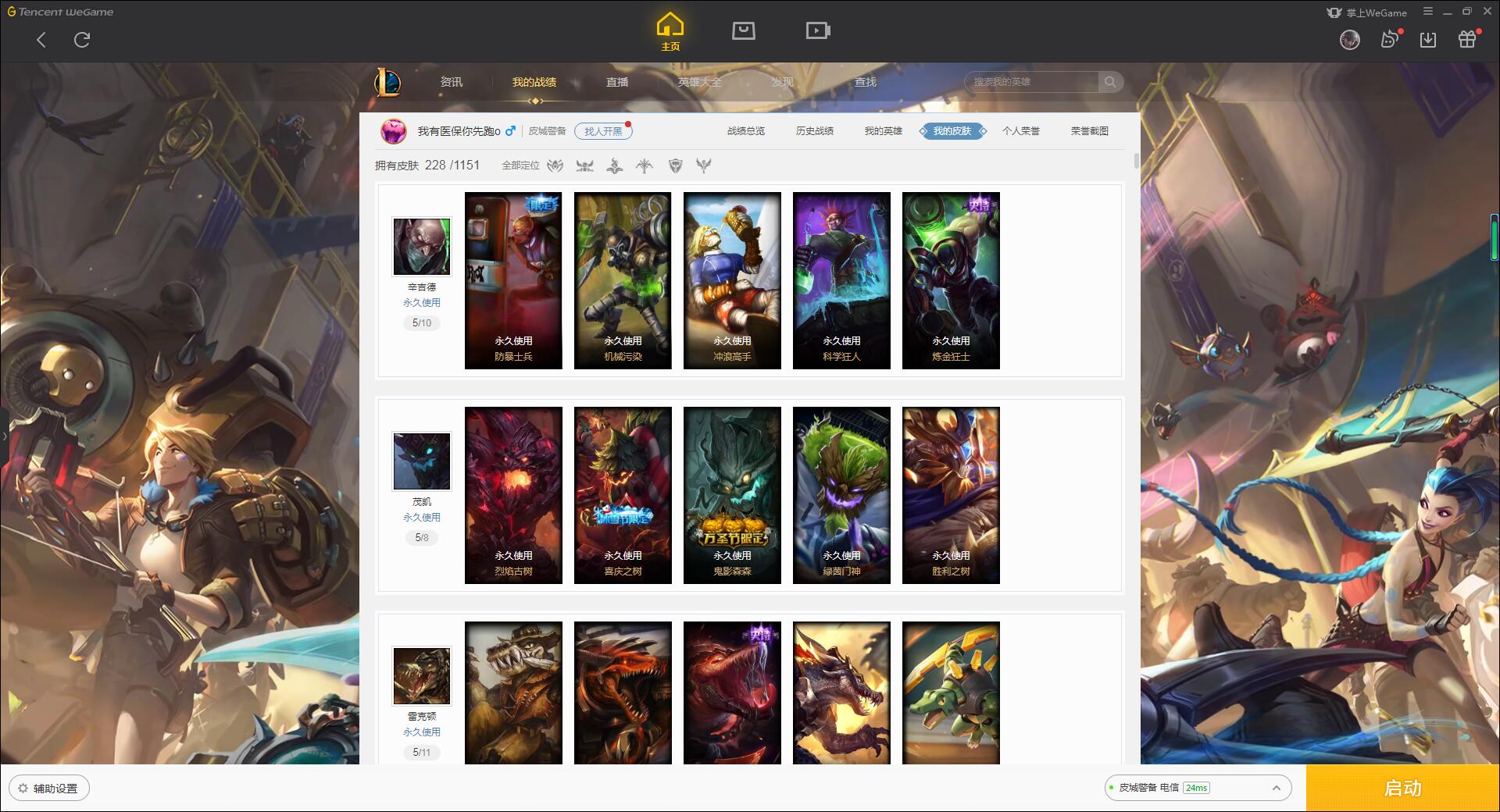Open the 掌上WeGame mobile link
Viewport: 1500px width, 812px height.
tap(1366, 12)
